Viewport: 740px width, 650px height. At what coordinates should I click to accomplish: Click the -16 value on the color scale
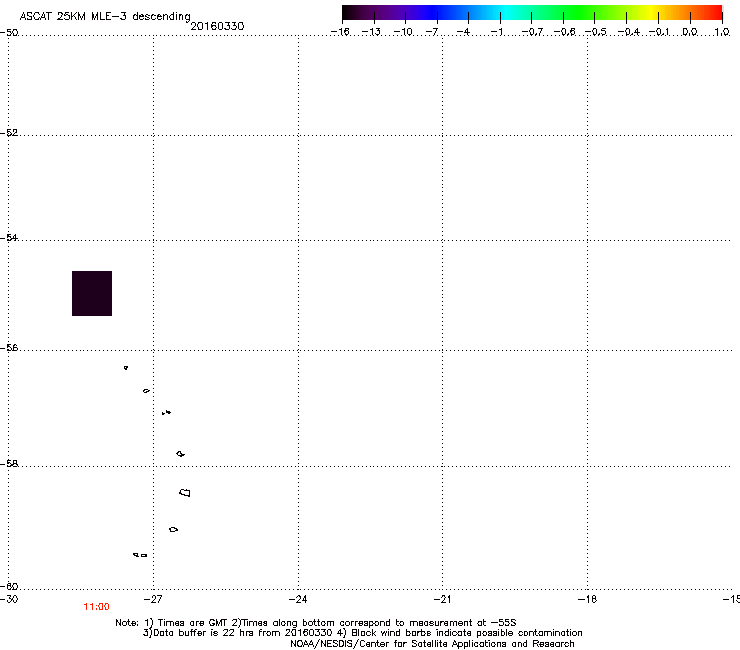coord(340,32)
